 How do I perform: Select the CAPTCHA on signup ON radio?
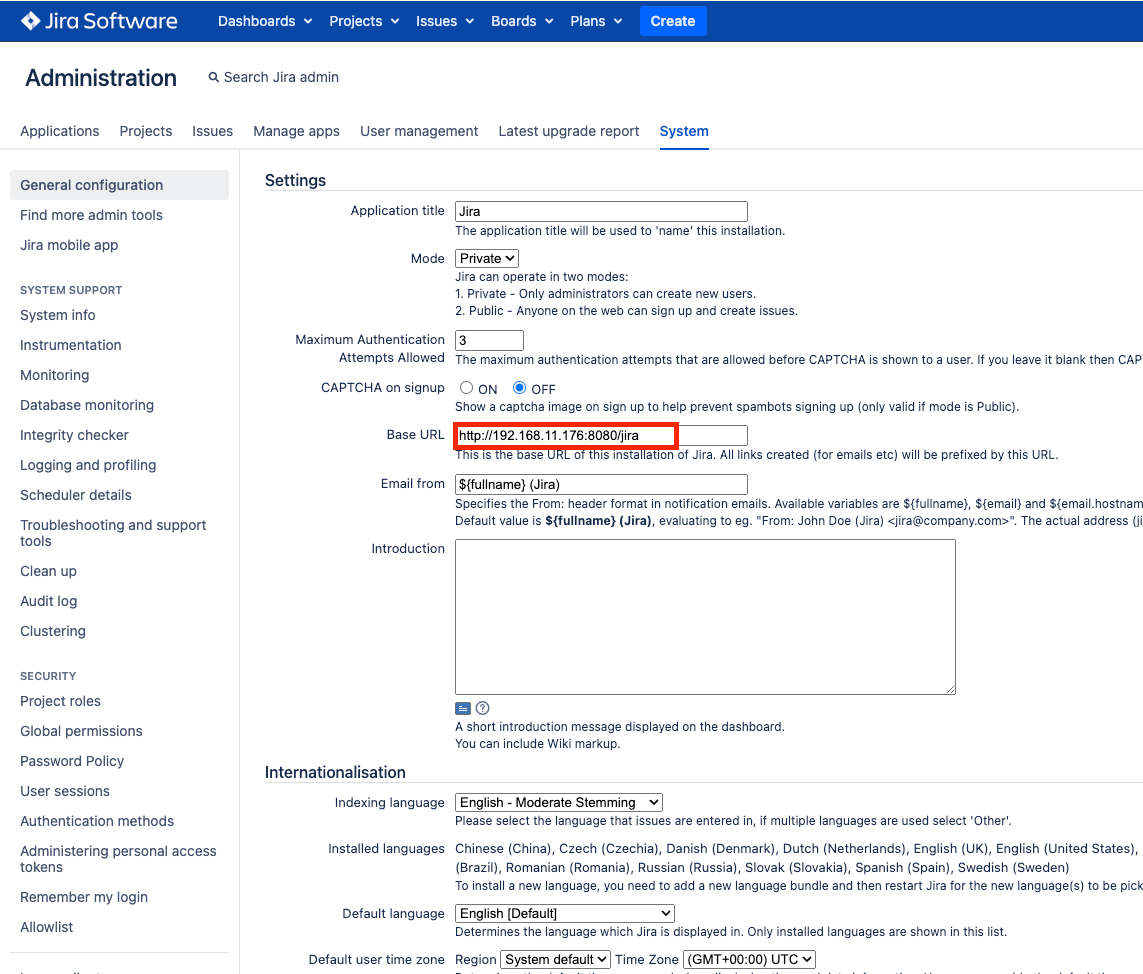[x=467, y=388]
